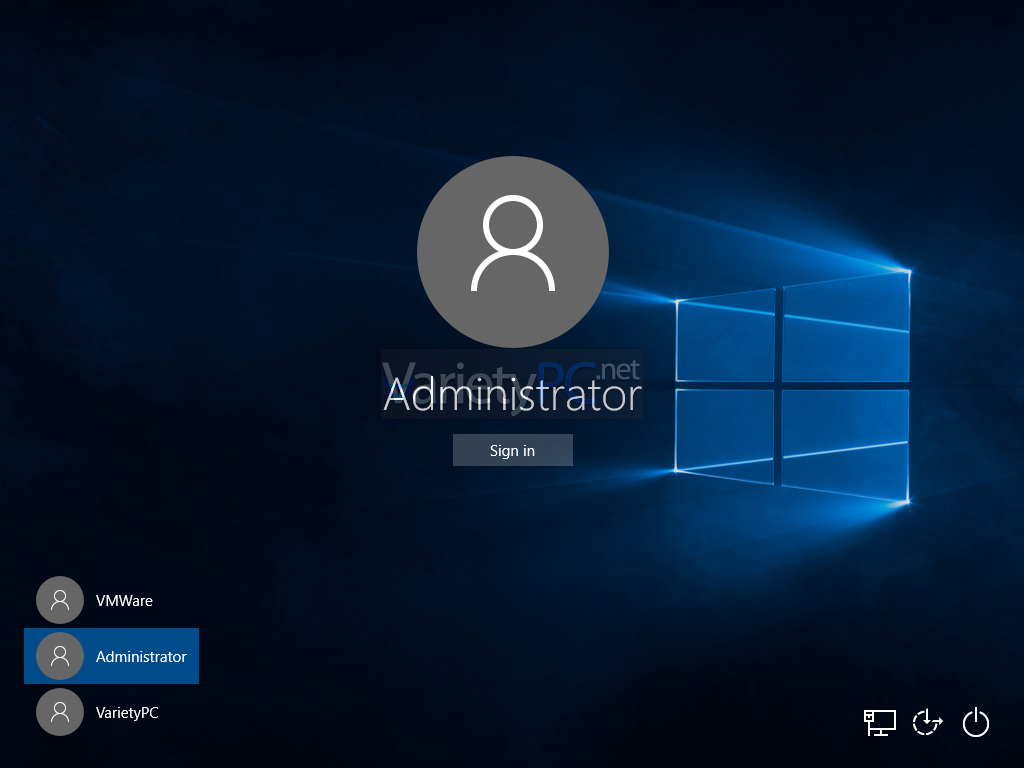Click the person silhouette in the large avatar
The height and width of the screenshot is (768, 1024).
click(512, 245)
